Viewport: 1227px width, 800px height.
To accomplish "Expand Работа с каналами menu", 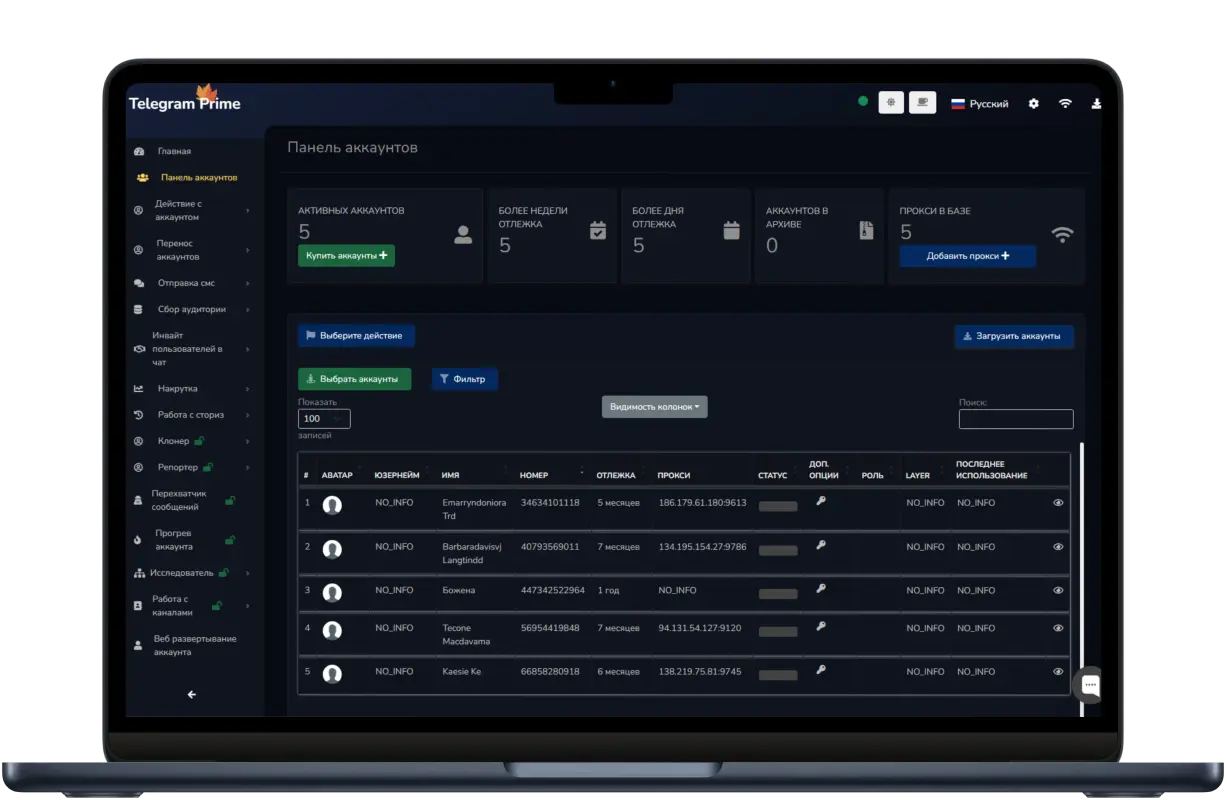I will (191, 605).
